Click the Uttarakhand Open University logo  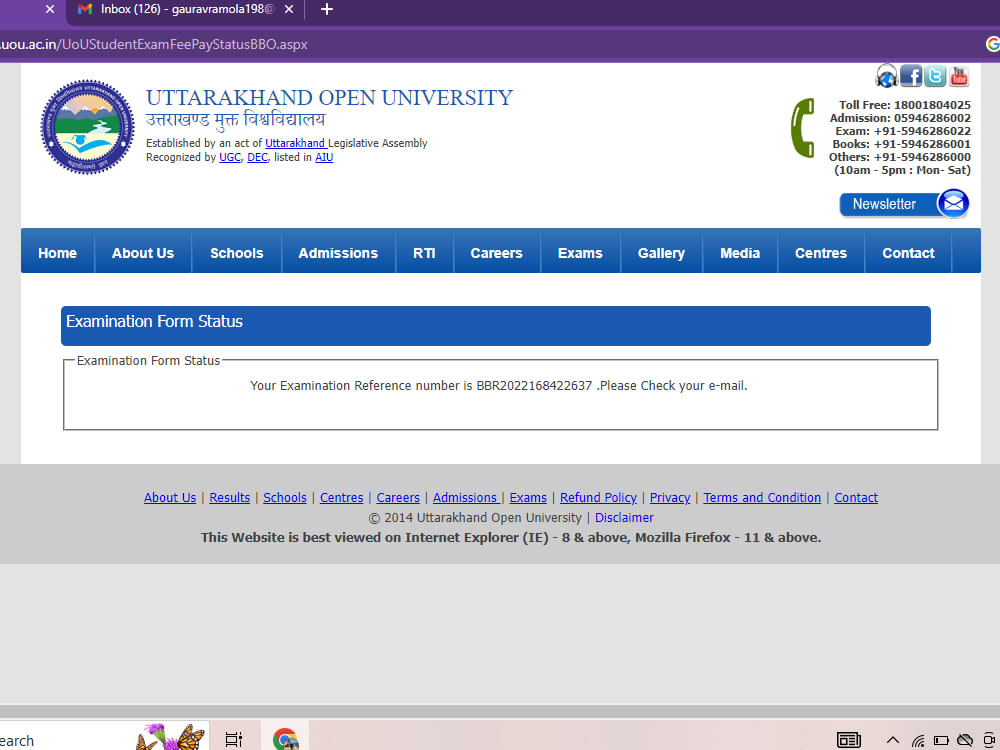87,127
